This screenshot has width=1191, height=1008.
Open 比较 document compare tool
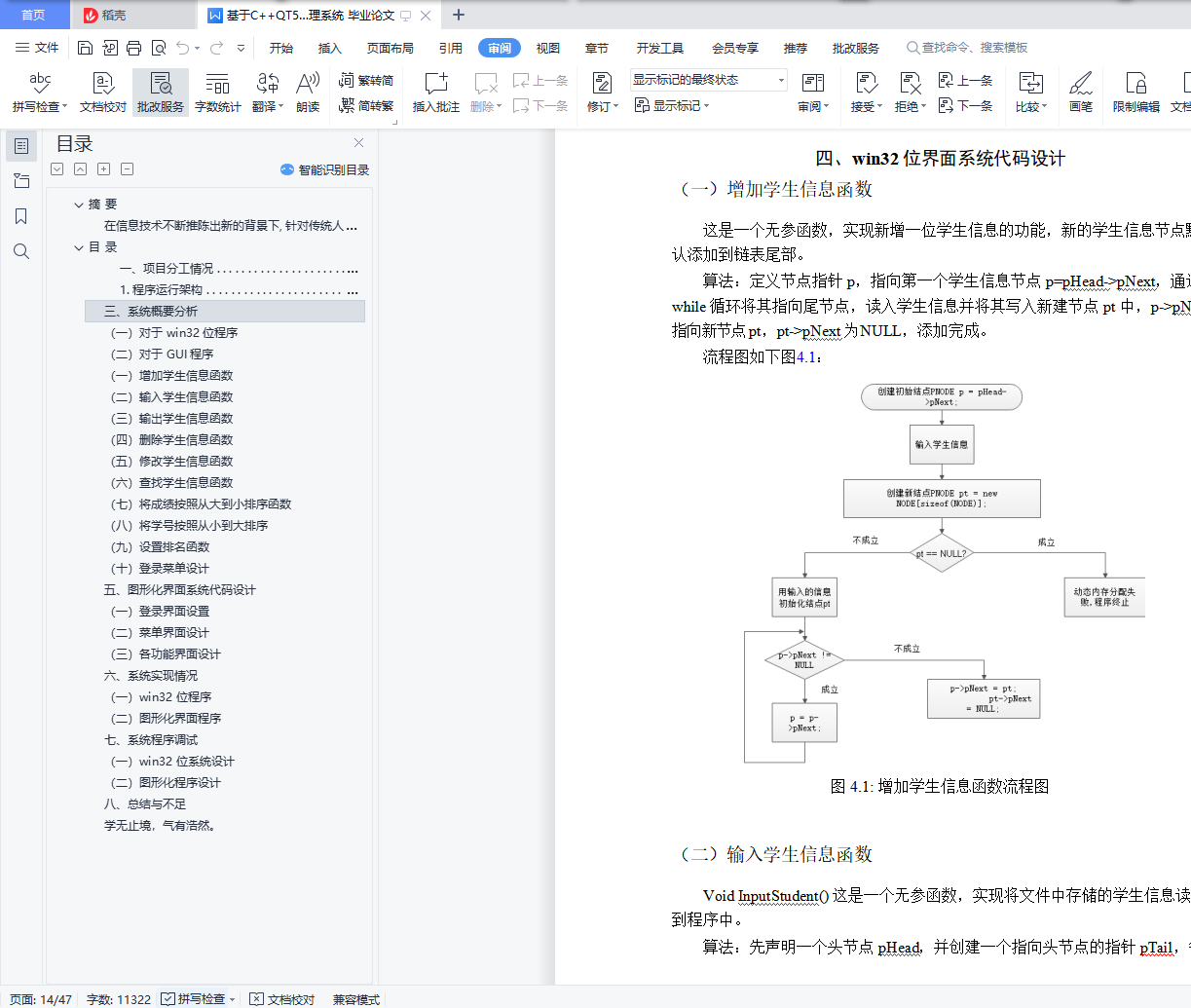point(1030,93)
